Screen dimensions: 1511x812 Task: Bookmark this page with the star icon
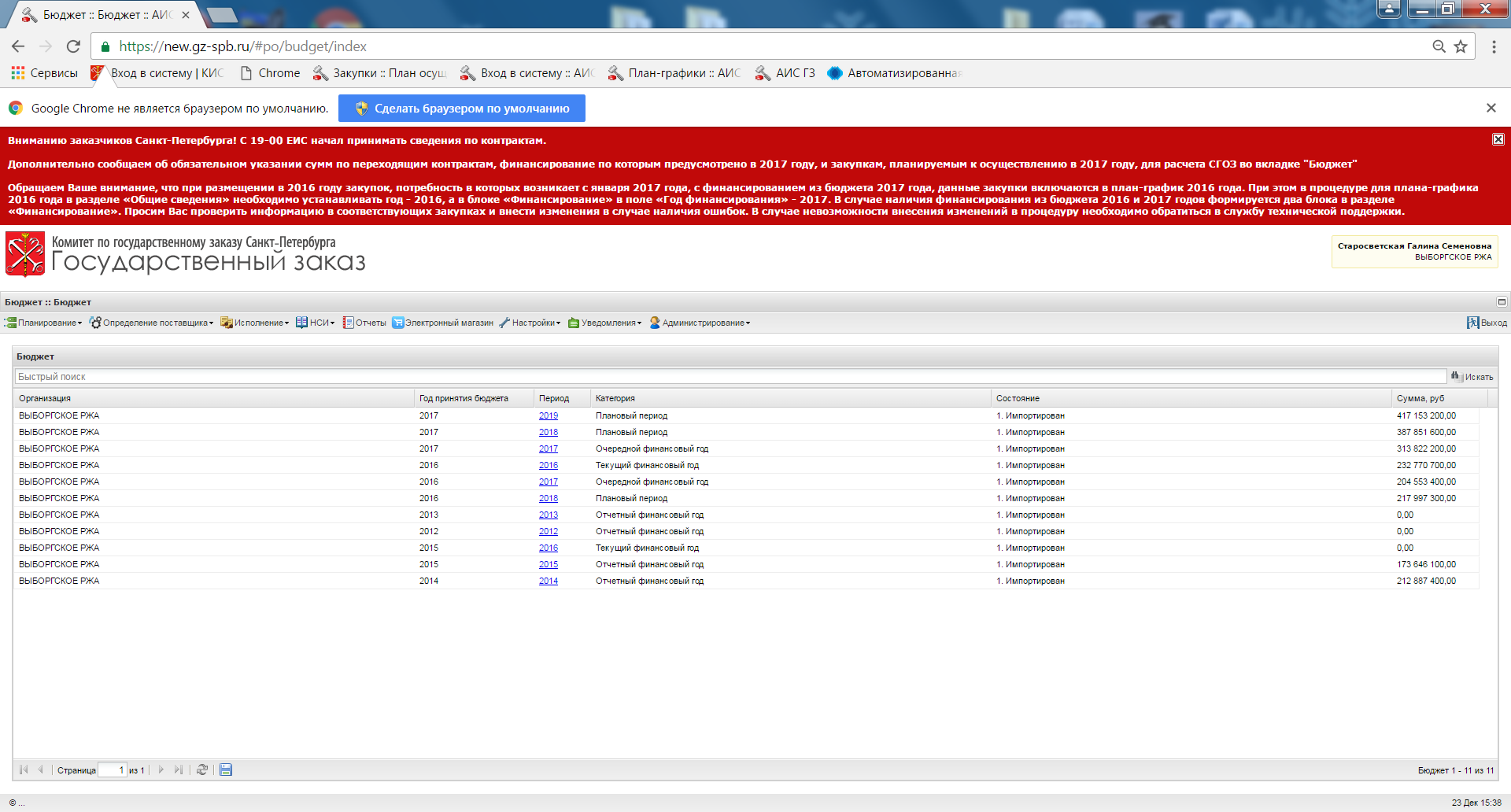click(x=1461, y=46)
